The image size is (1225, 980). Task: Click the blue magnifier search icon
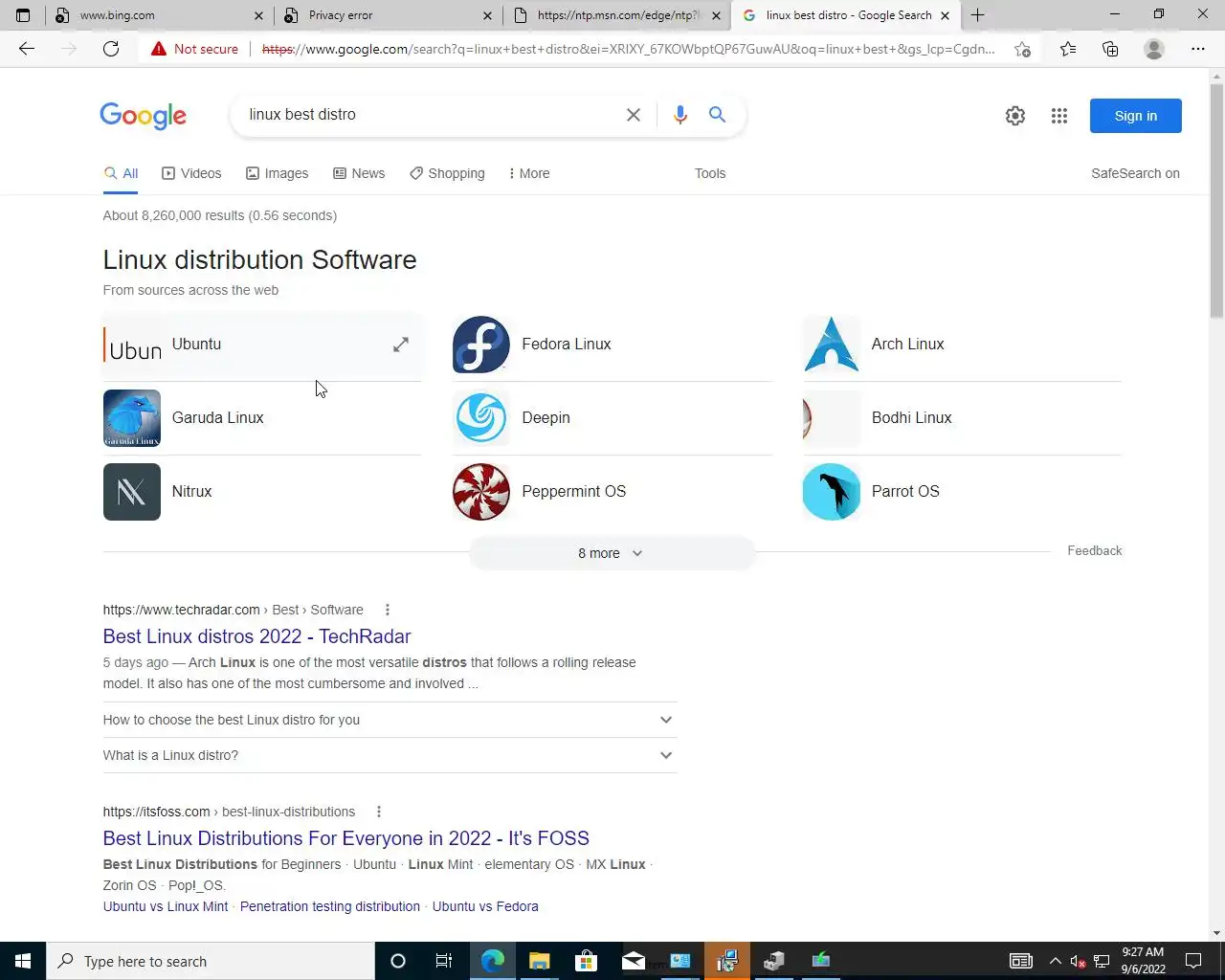(717, 115)
